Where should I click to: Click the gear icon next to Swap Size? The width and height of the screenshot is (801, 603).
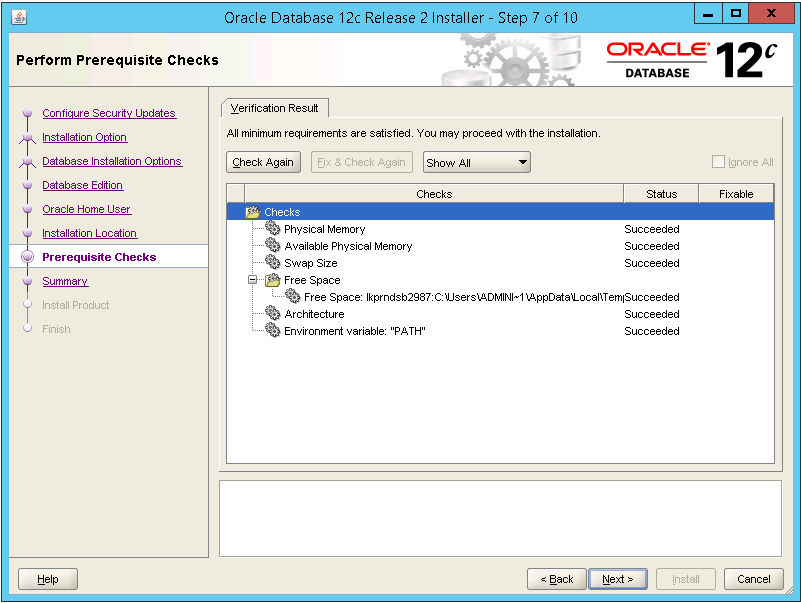pos(272,263)
